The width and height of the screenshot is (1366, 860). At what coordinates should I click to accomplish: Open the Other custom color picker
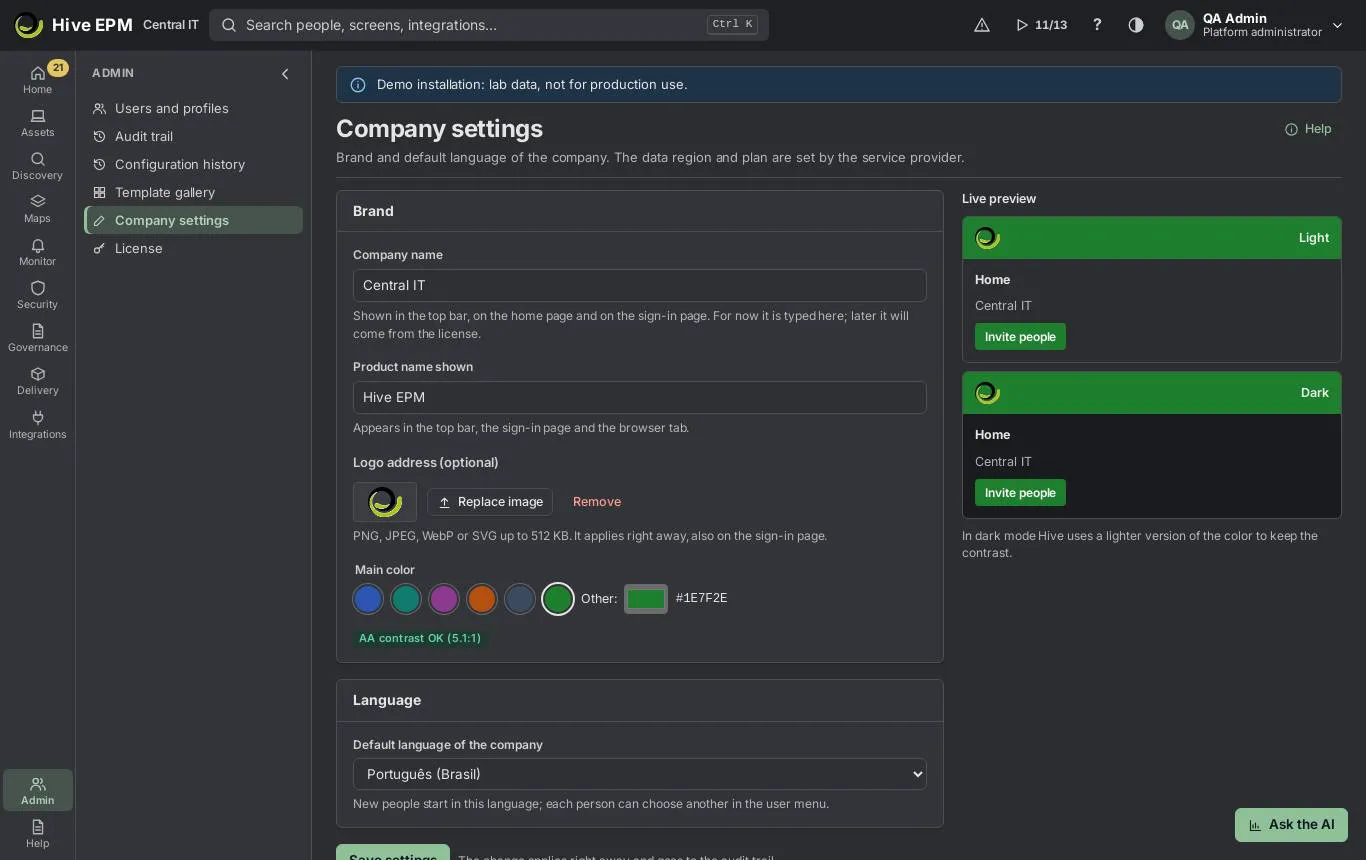pyautogui.click(x=646, y=599)
